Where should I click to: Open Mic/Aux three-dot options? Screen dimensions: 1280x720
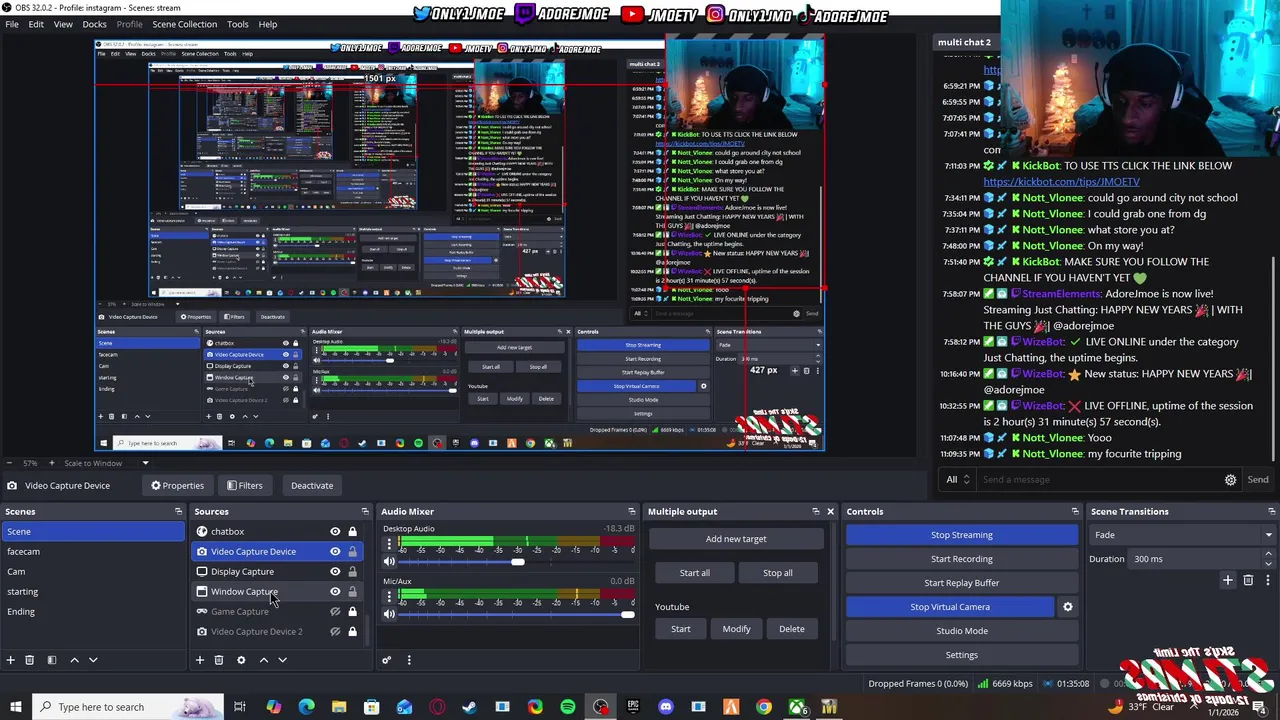pos(389,597)
